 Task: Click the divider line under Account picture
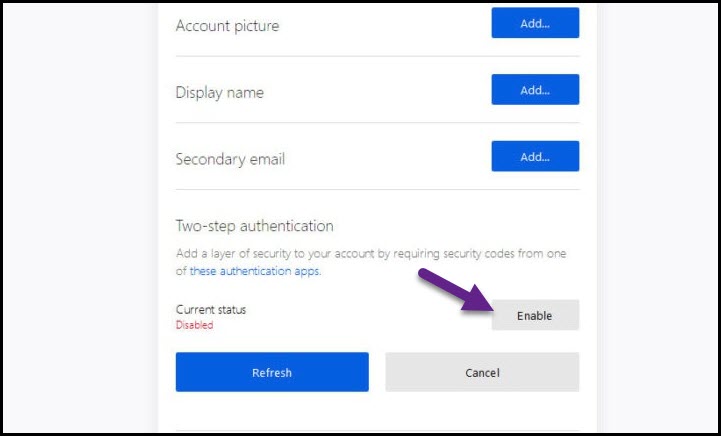tap(377, 56)
